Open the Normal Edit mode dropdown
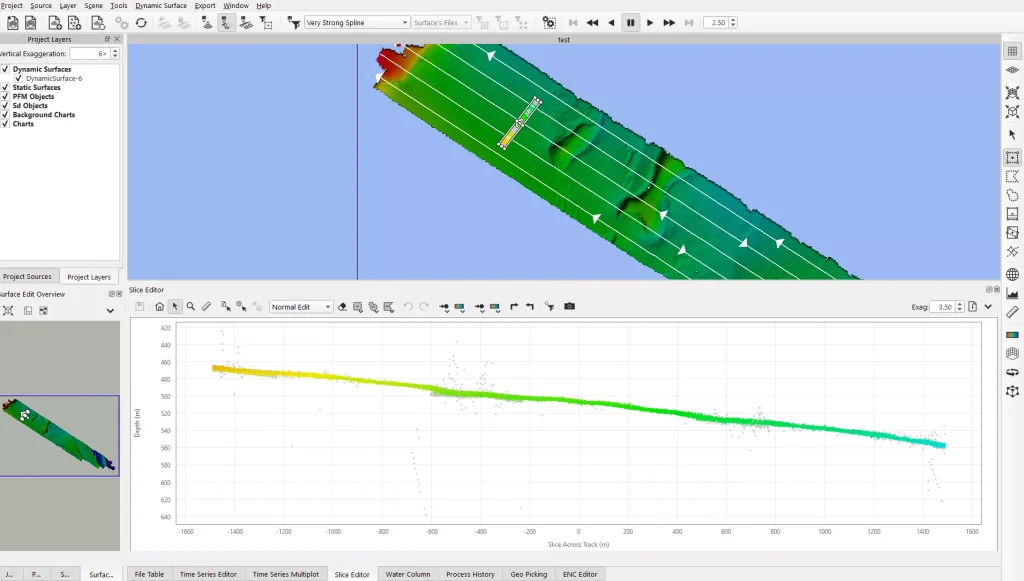The width and height of the screenshot is (1024, 581). click(300, 307)
